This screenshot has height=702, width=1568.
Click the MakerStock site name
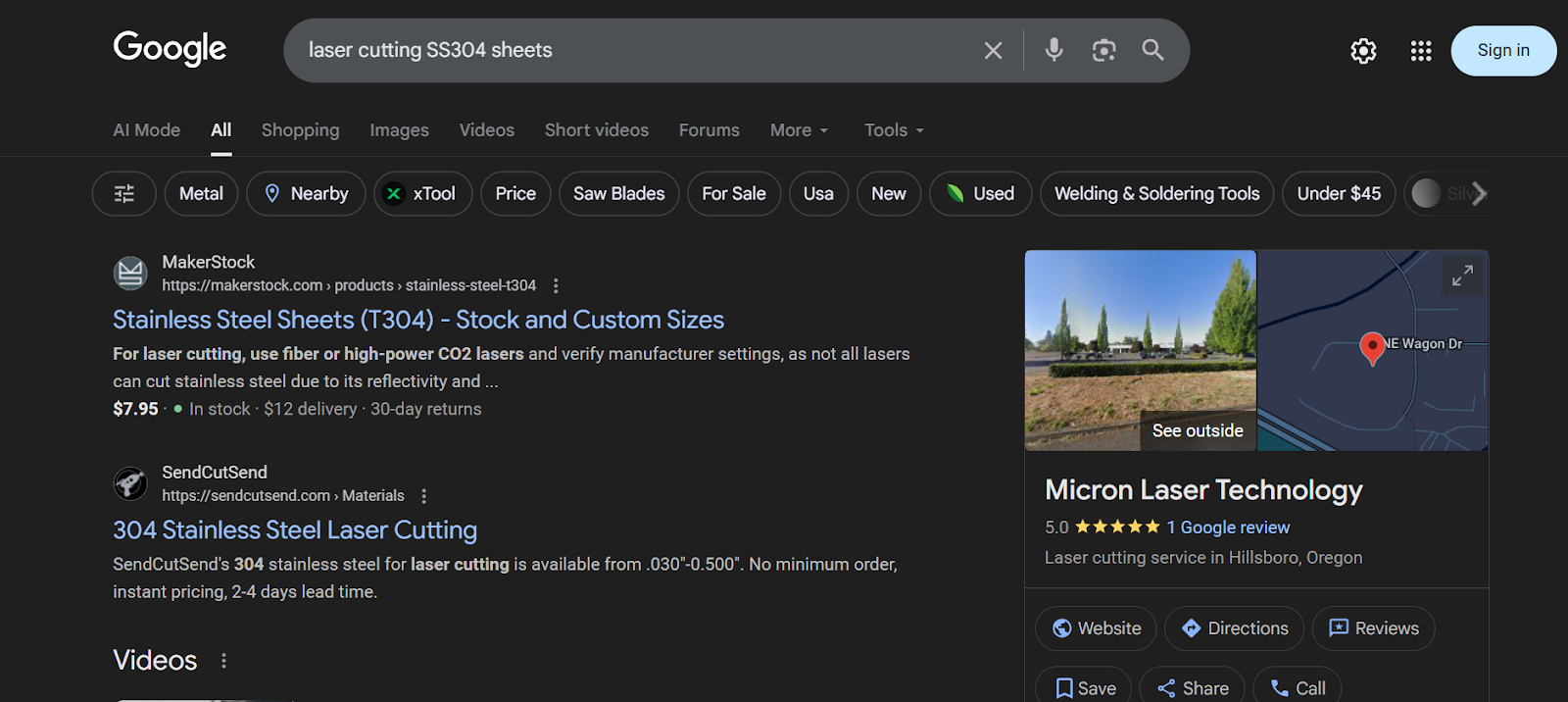[208, 262]
